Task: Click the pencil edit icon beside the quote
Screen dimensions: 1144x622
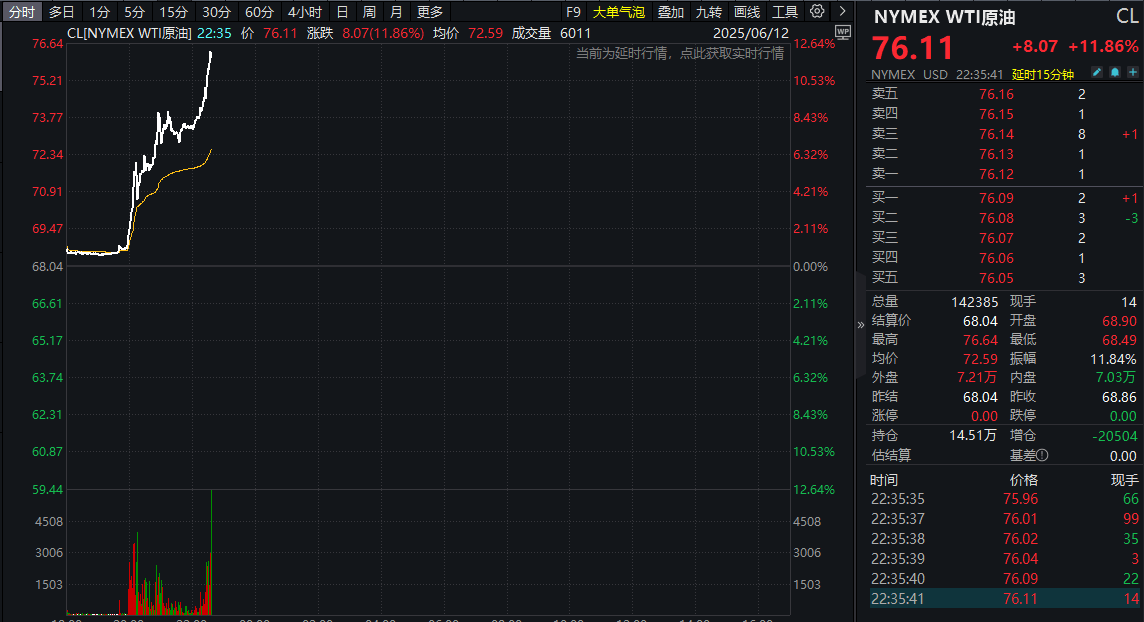Action: [x=1097, y=71]
